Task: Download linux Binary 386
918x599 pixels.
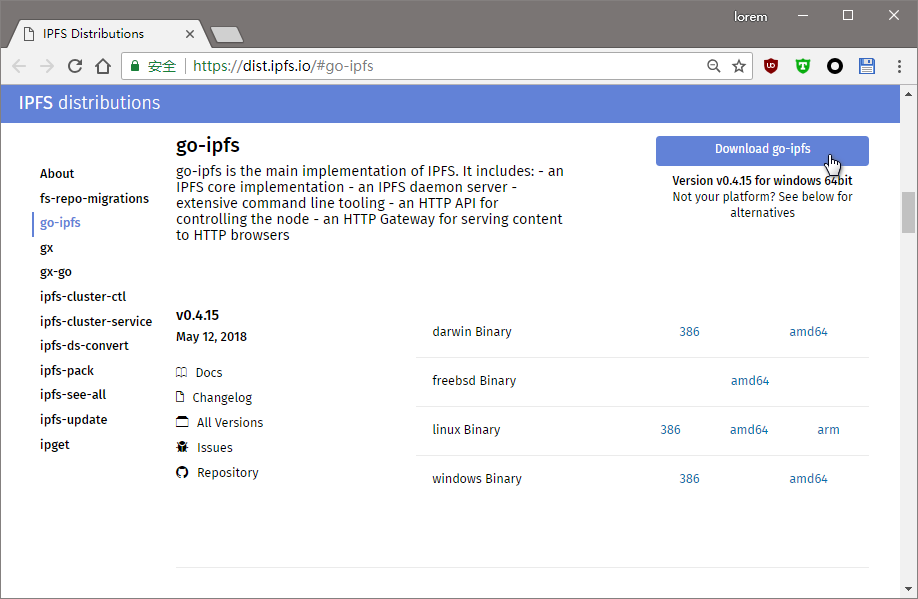Action: point(670,430)
